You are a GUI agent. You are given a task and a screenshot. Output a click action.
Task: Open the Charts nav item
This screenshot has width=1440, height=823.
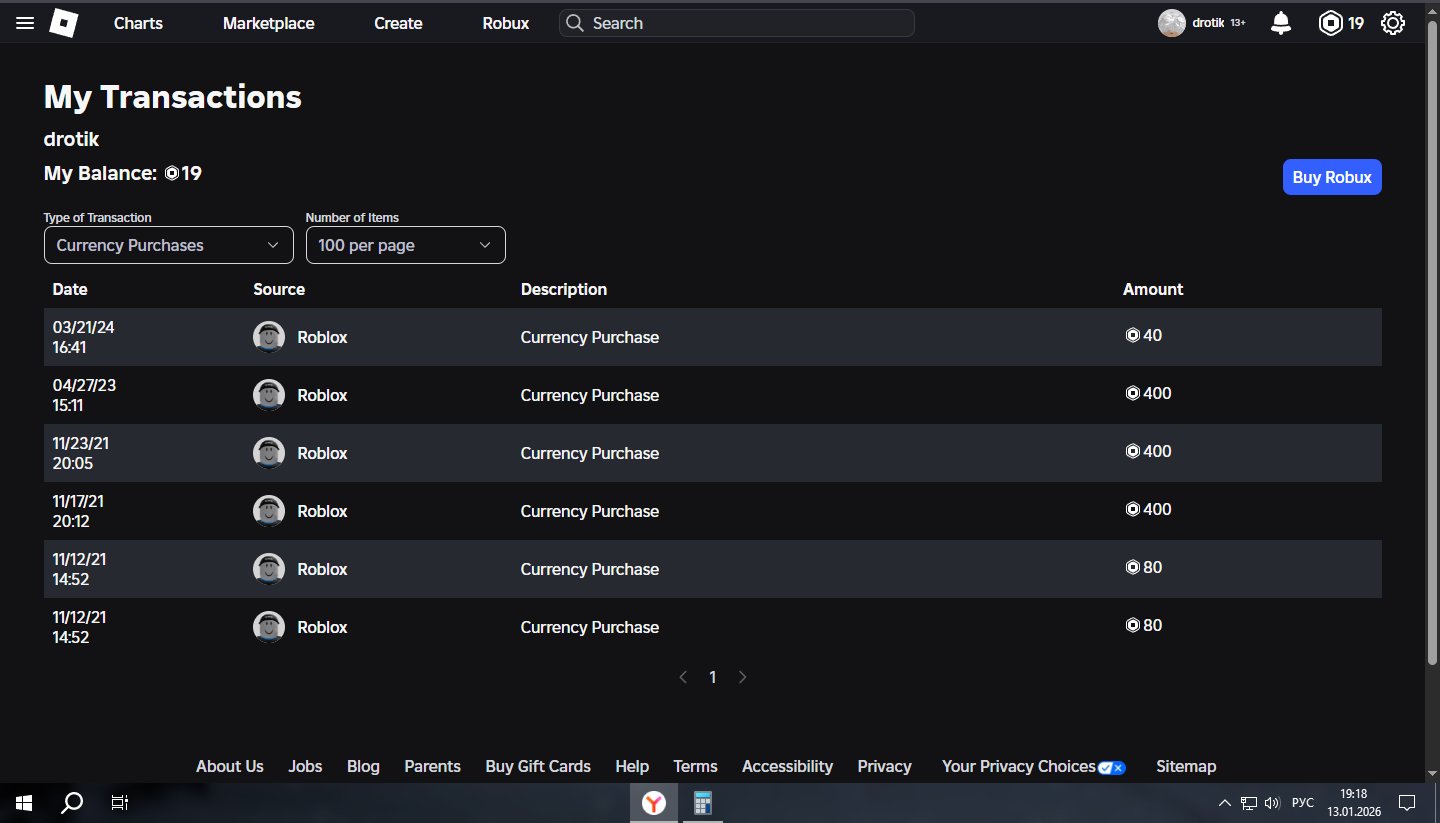click(138, 23)
